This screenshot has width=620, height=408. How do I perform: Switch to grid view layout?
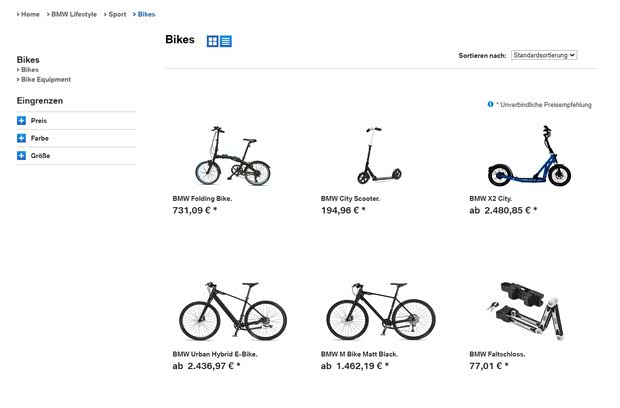point(213,41)
